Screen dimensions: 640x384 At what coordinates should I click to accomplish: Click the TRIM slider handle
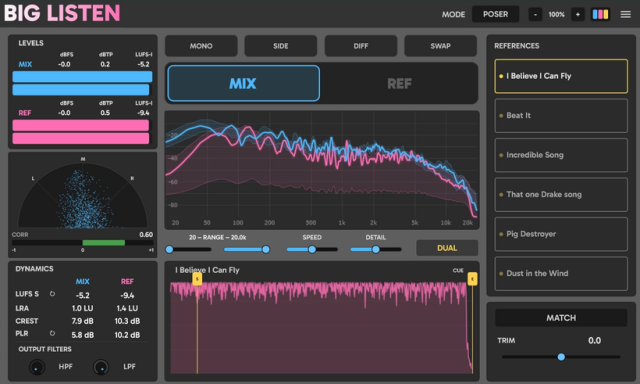point(561,357)
